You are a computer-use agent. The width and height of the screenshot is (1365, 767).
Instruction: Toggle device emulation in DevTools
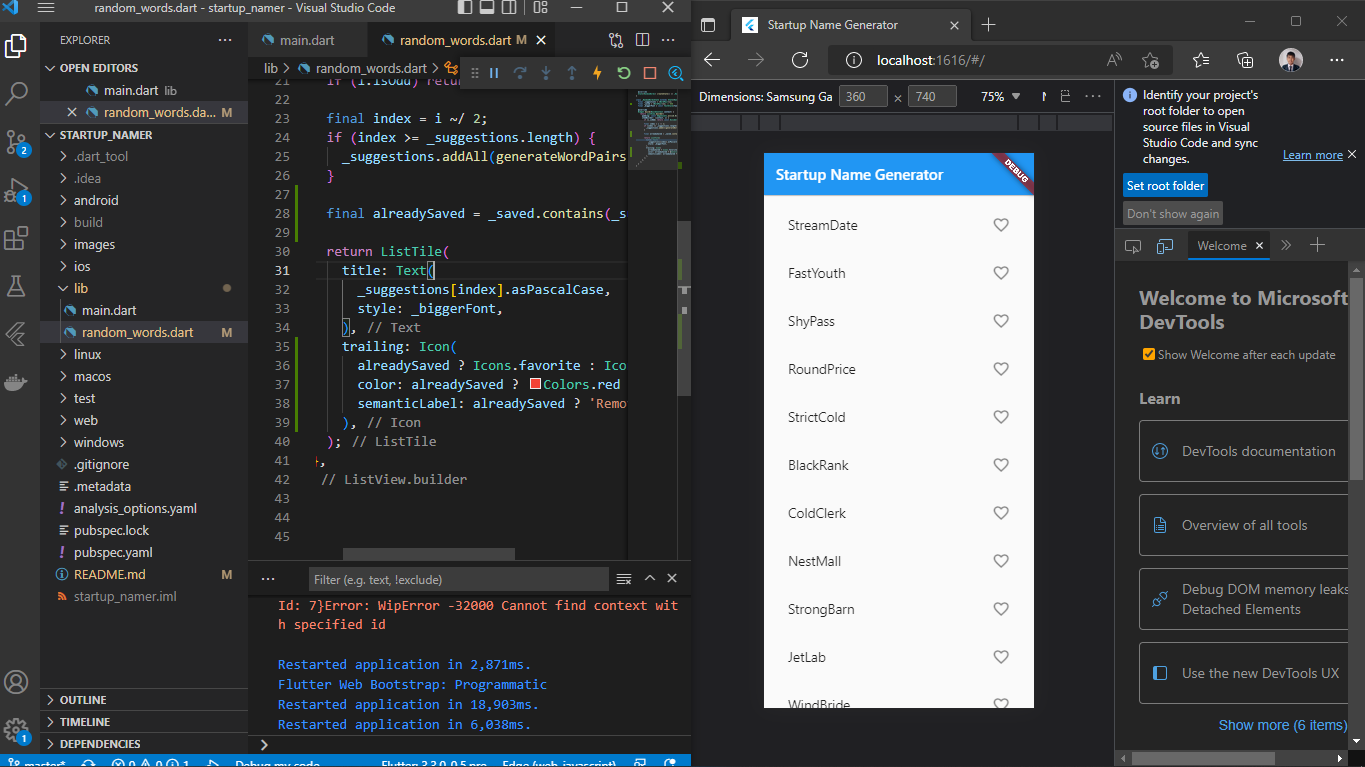pyautogui.click(x=1165, y=245)
